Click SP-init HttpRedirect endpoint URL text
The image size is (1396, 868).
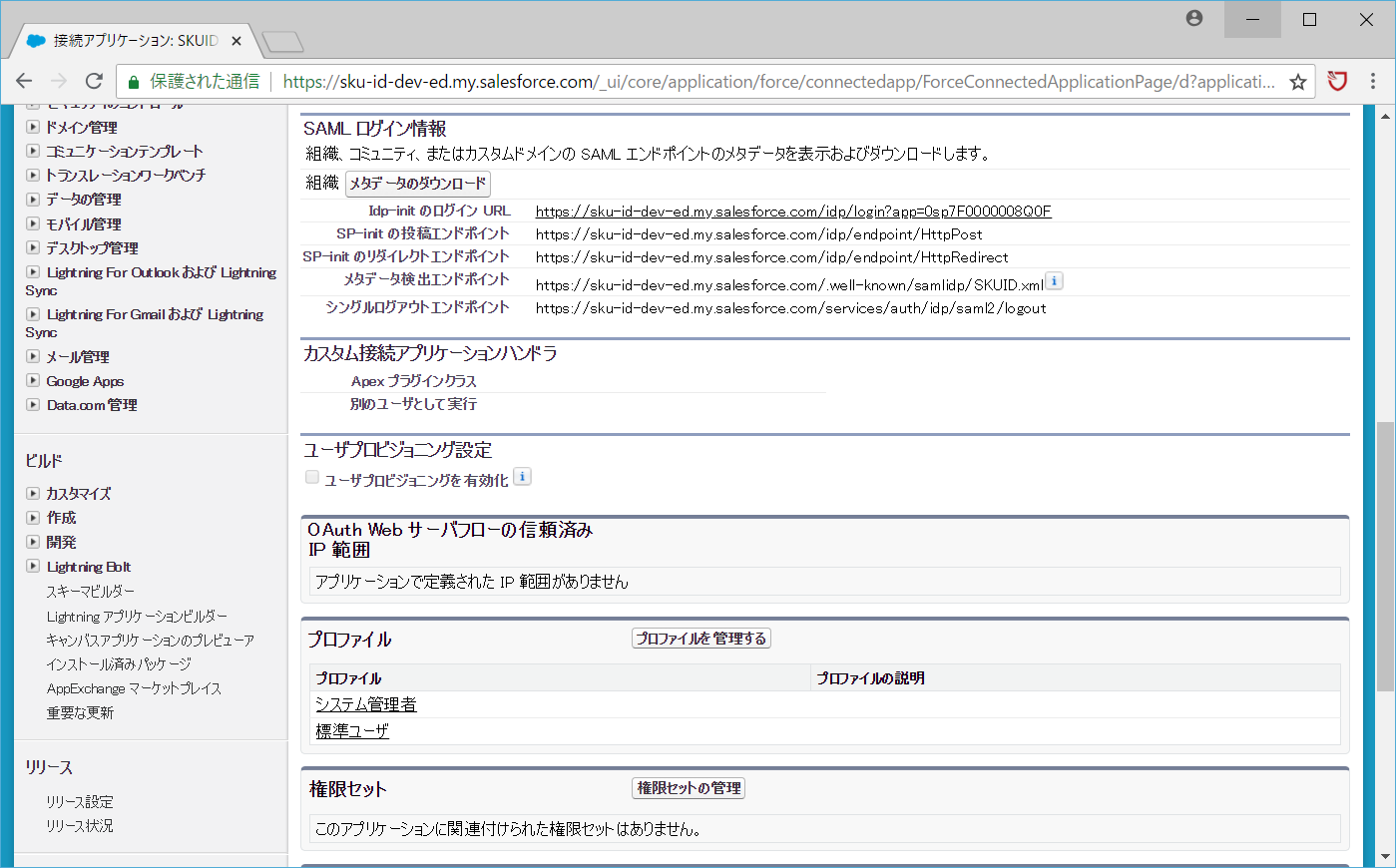click(772, 257)
